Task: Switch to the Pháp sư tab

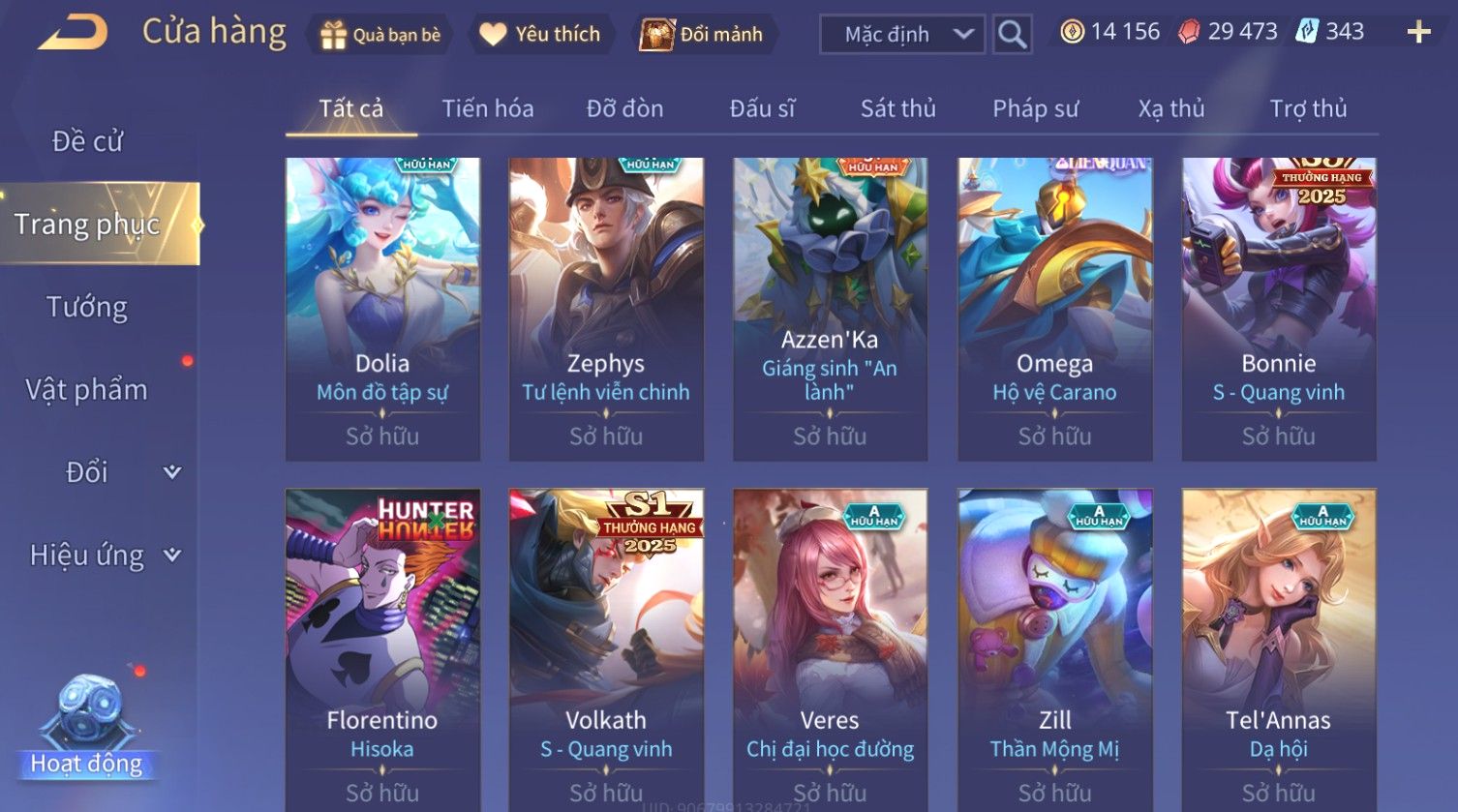Action: pyautogui.click(x=1035, y=108)
